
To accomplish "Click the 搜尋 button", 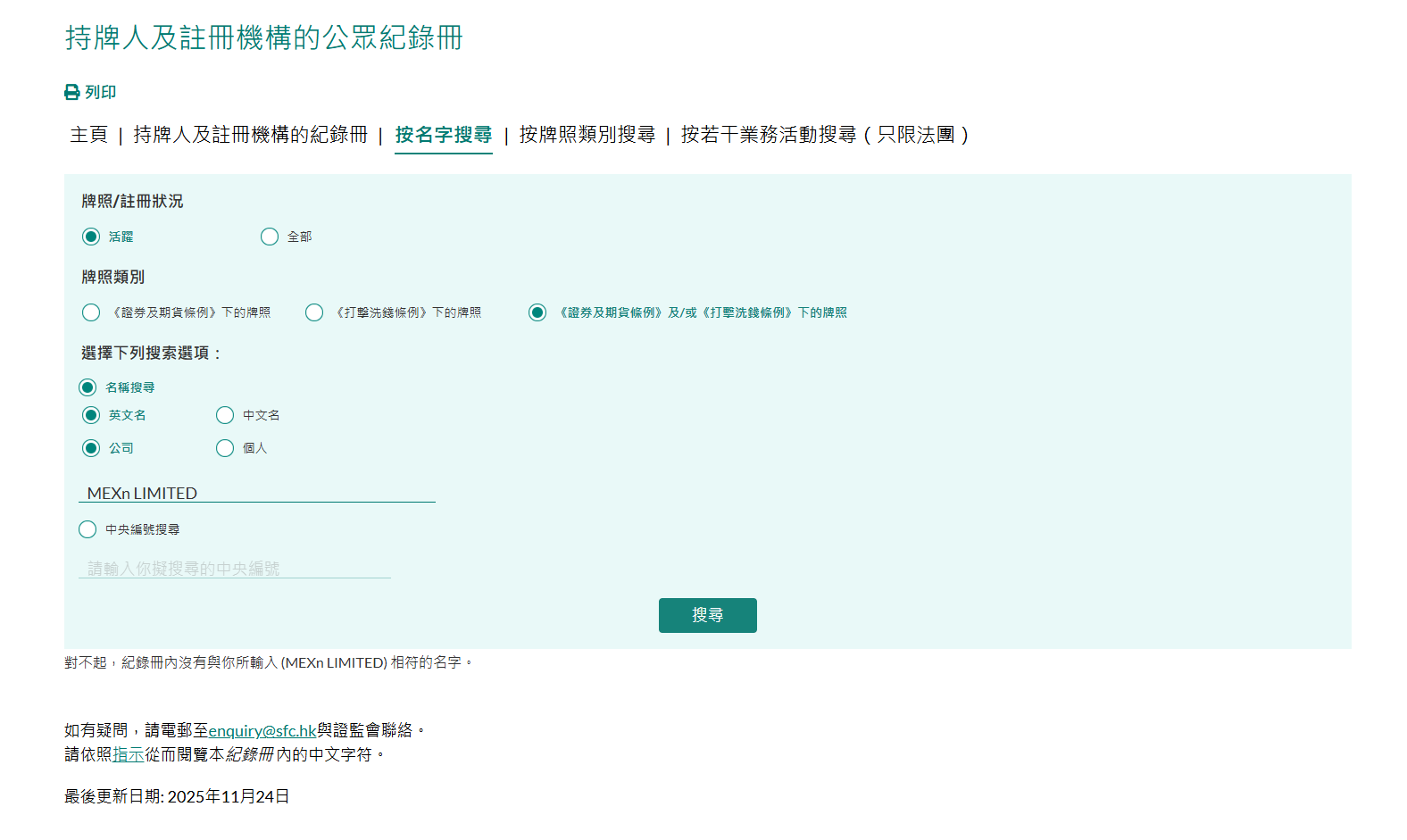I will tap(708, 615).
